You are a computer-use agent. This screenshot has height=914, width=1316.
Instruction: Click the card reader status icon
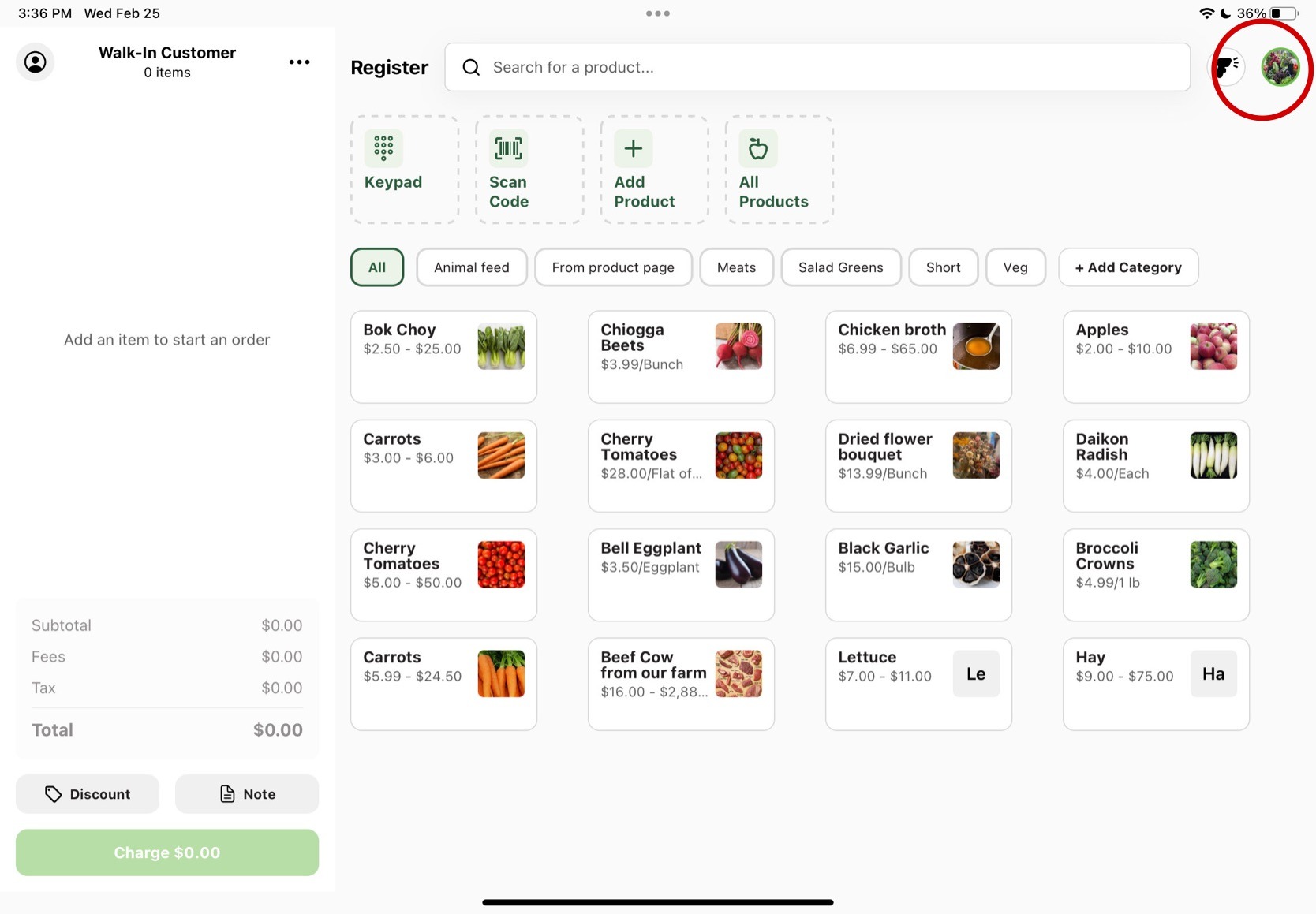pos(1227,67)
